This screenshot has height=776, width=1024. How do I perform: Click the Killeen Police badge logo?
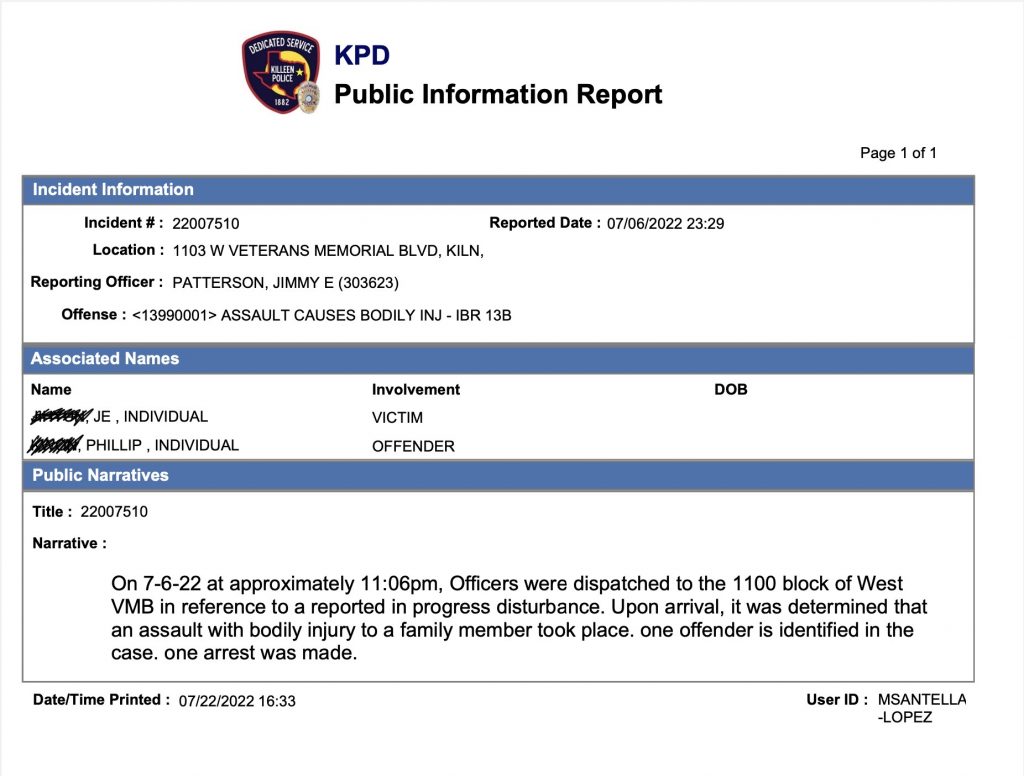(280, 73)
